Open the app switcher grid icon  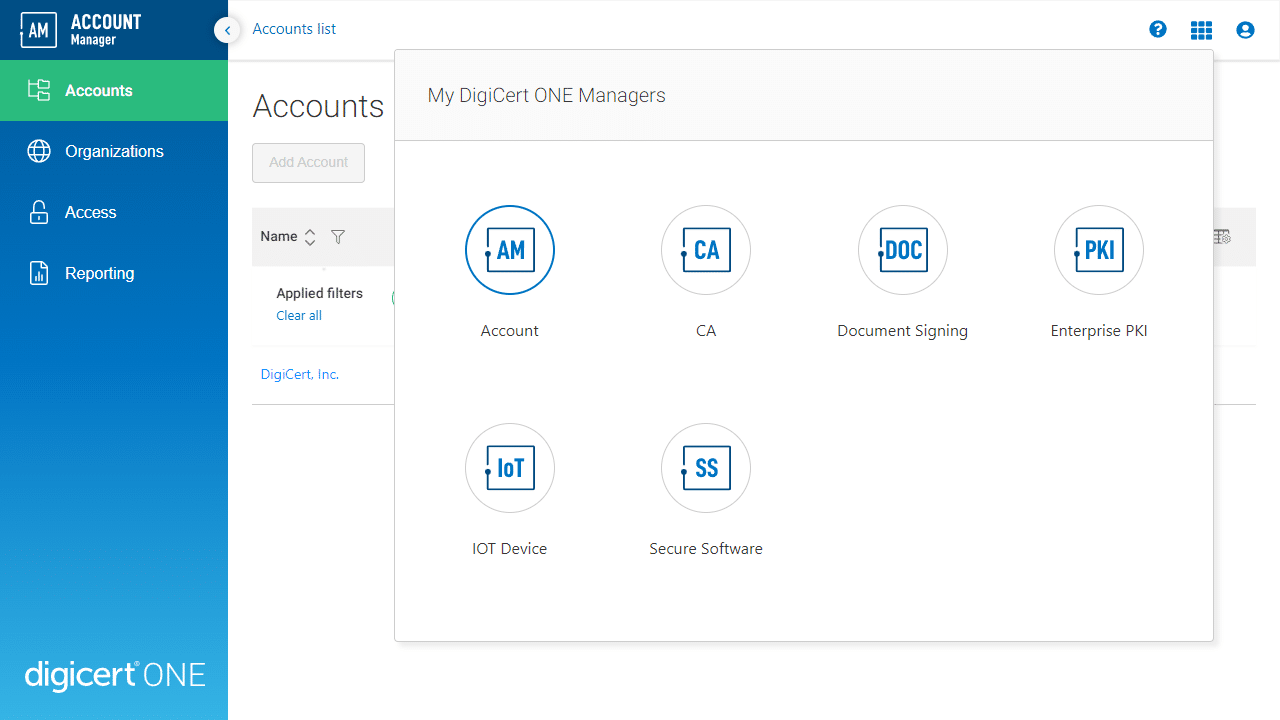tap(1201, 29)
